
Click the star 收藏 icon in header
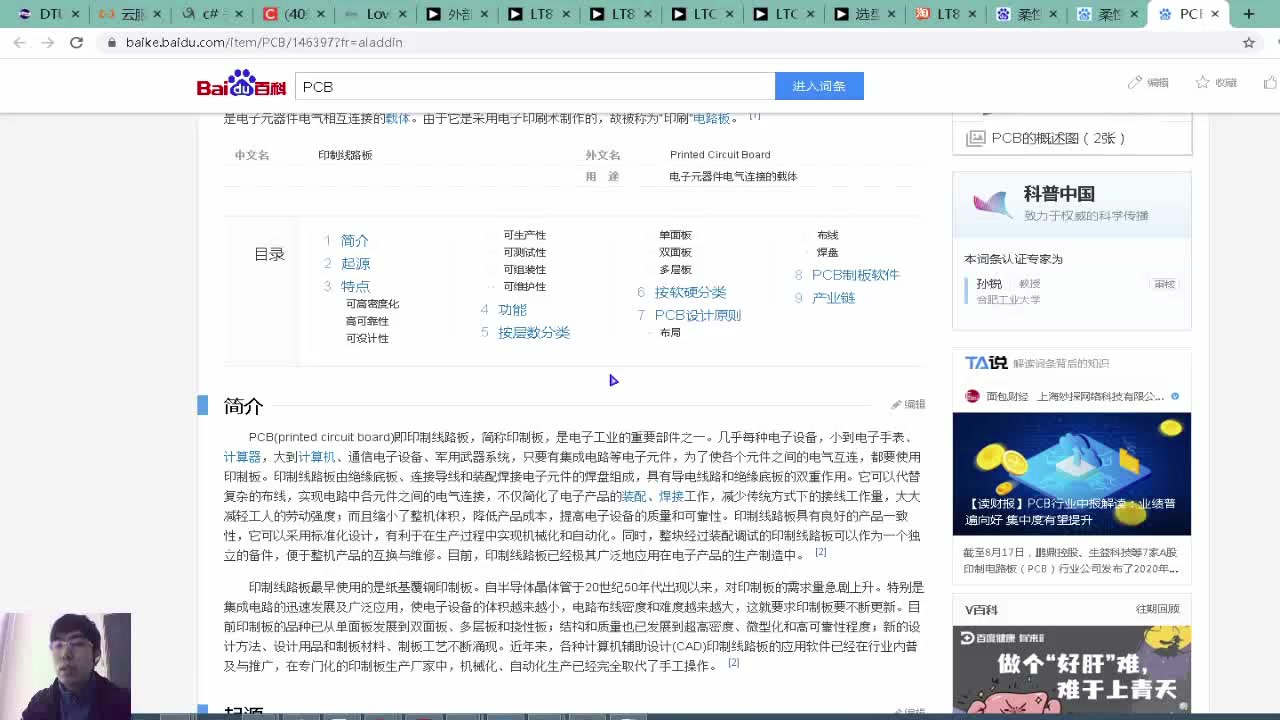(1203, 82)
